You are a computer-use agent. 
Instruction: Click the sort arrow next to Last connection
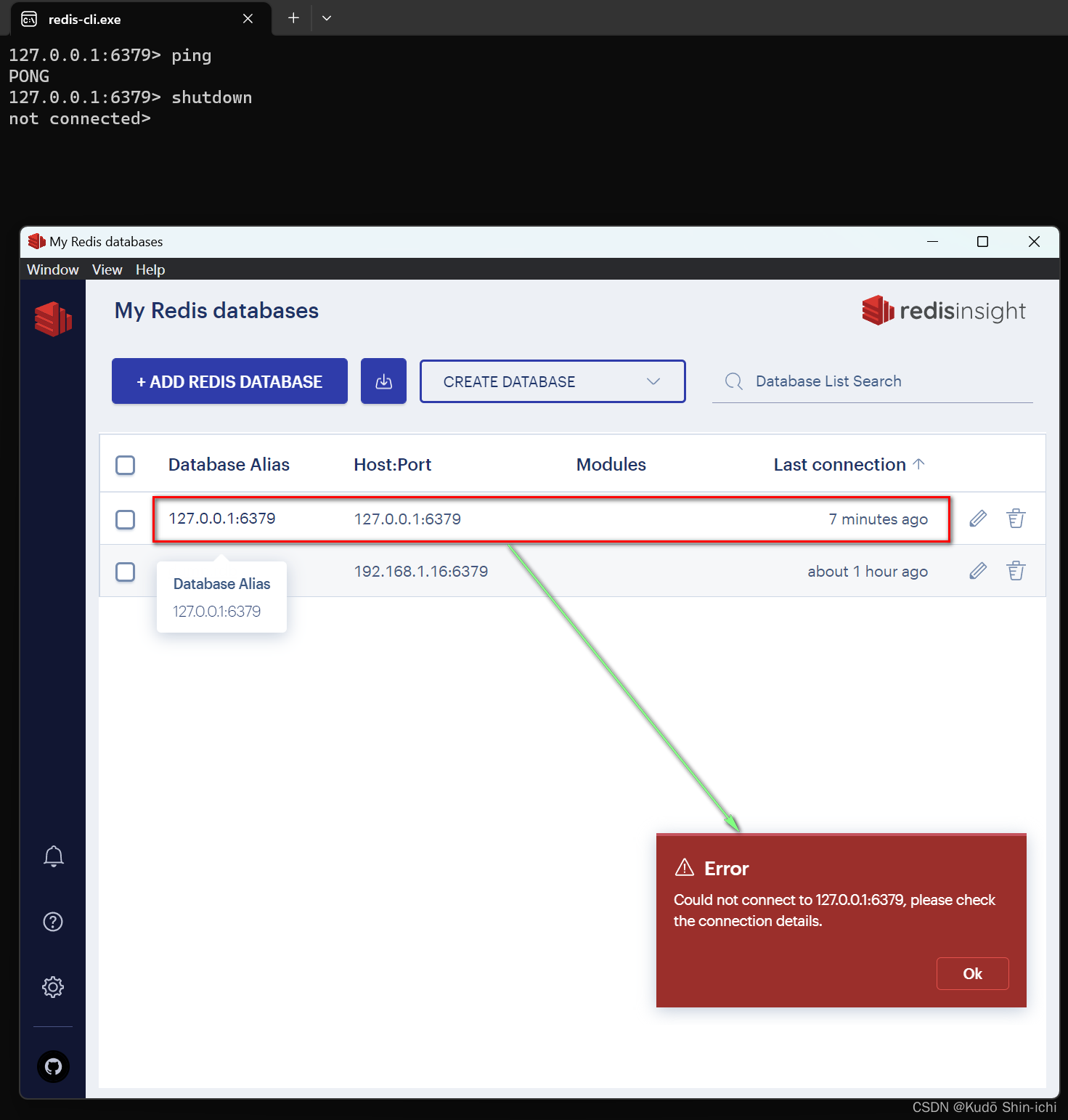point(918,464)
